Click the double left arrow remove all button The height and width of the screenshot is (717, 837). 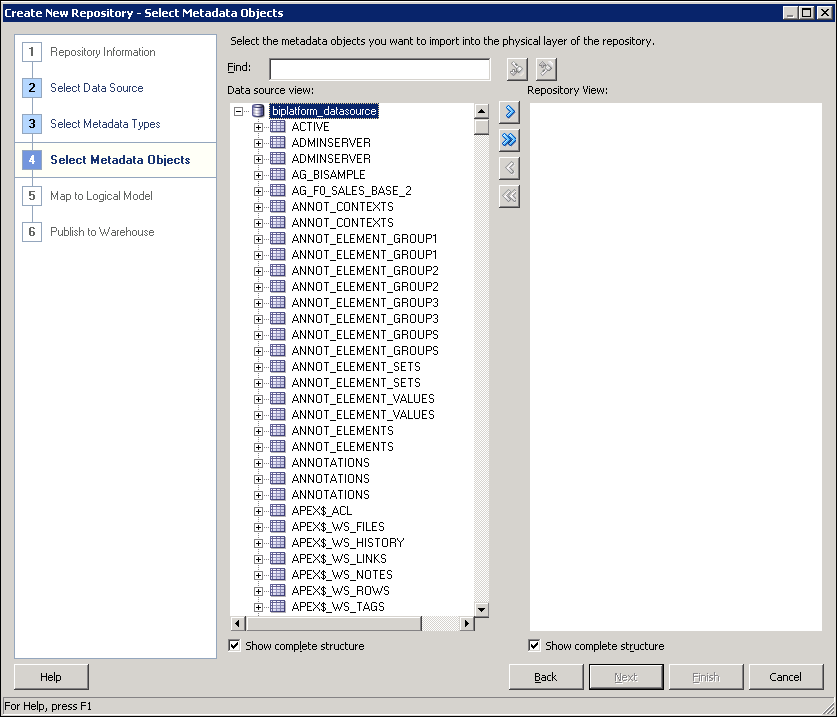pyautogui.click(x=509, y=196)
